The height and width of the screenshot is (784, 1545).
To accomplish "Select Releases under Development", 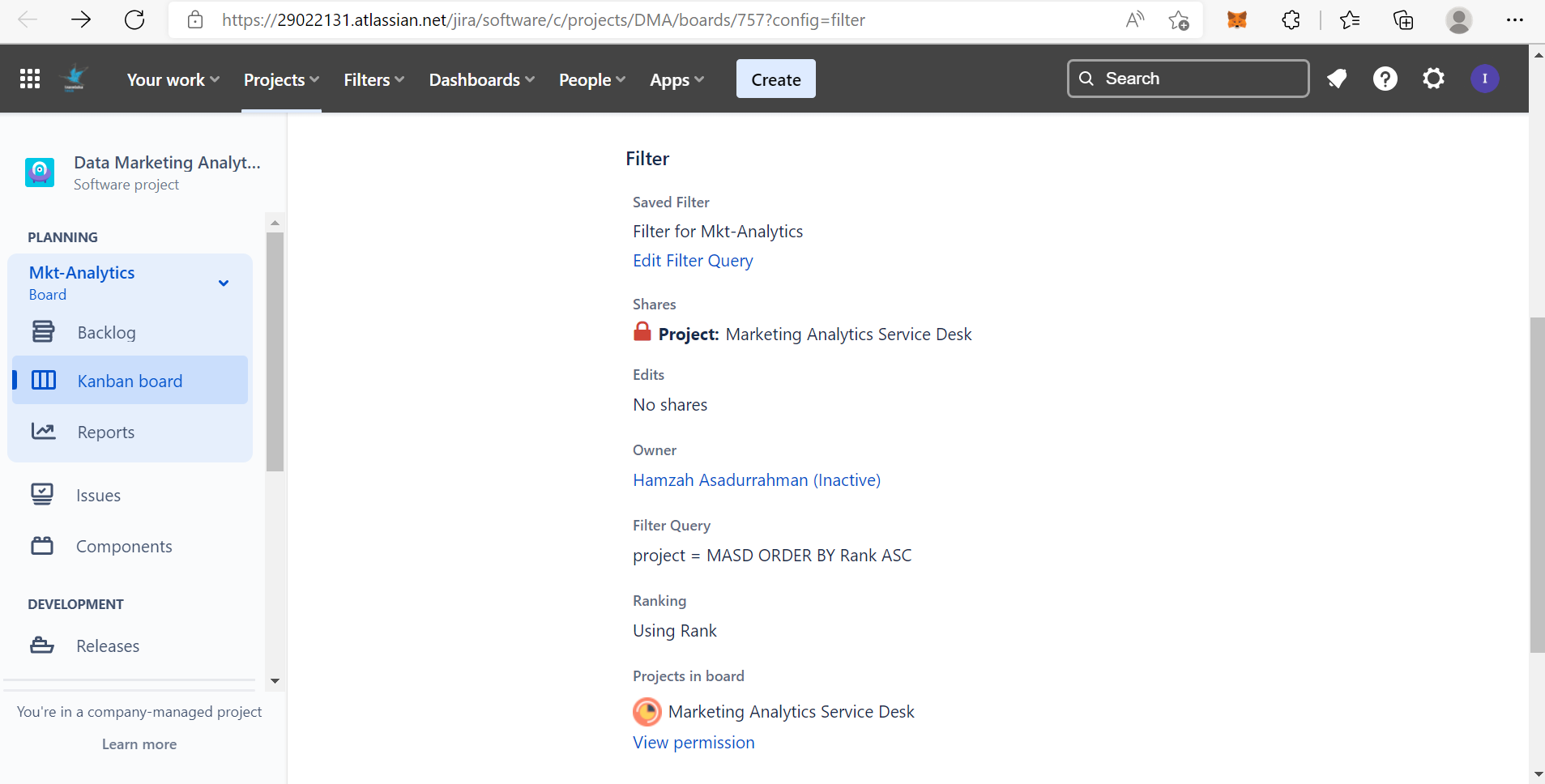I will [108, 646].
